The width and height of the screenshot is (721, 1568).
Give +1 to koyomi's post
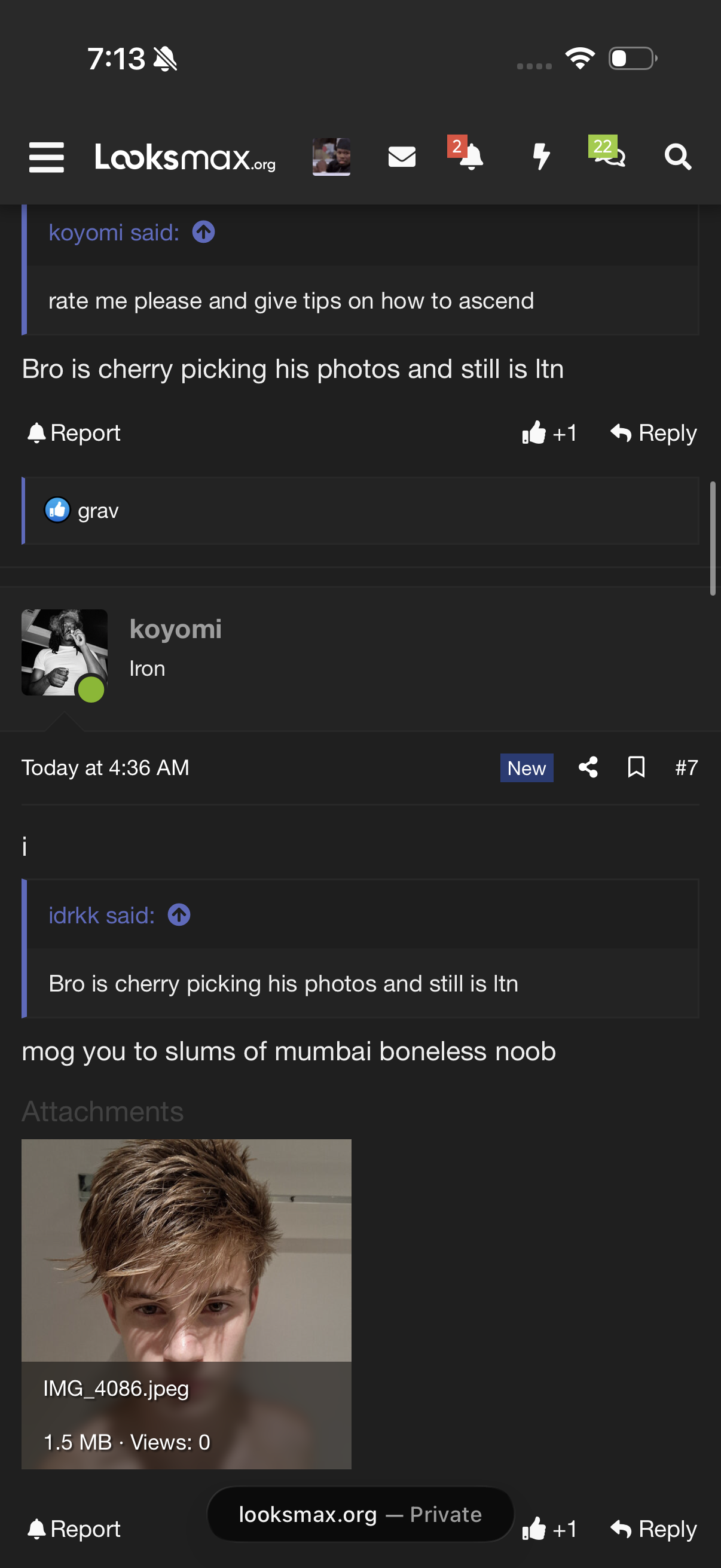click(x=549, y=1529)
